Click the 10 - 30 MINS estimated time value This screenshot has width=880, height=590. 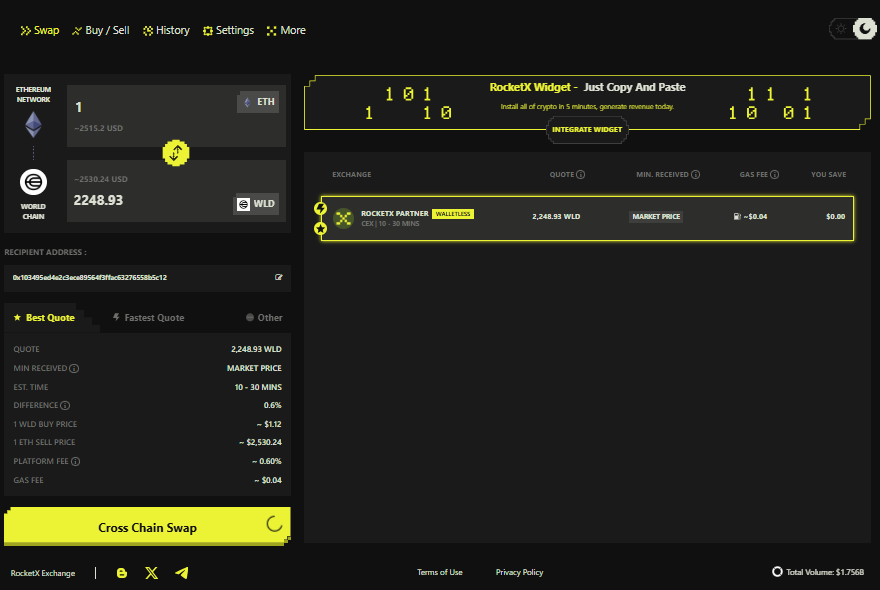(x=258, y=387)
